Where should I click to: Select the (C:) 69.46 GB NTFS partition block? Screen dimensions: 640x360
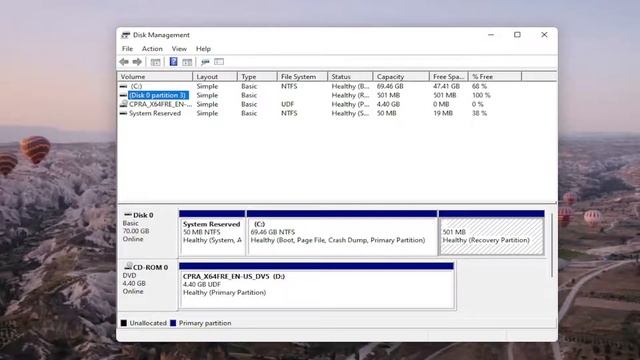point(342,233)
